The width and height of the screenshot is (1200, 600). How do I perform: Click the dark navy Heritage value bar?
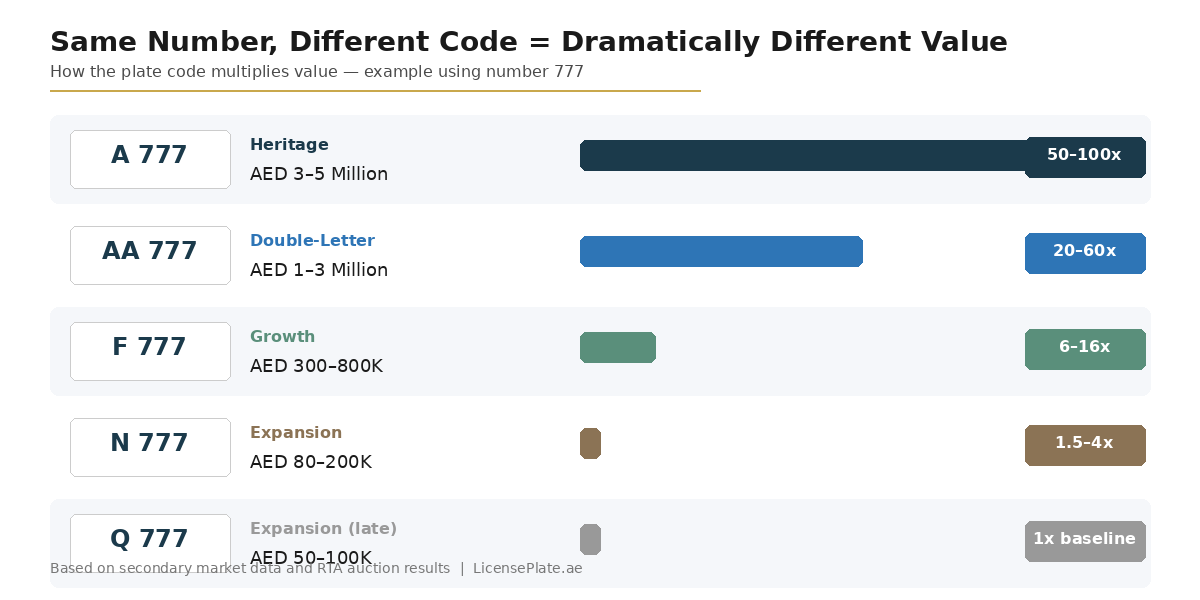[x=802, y=155]
